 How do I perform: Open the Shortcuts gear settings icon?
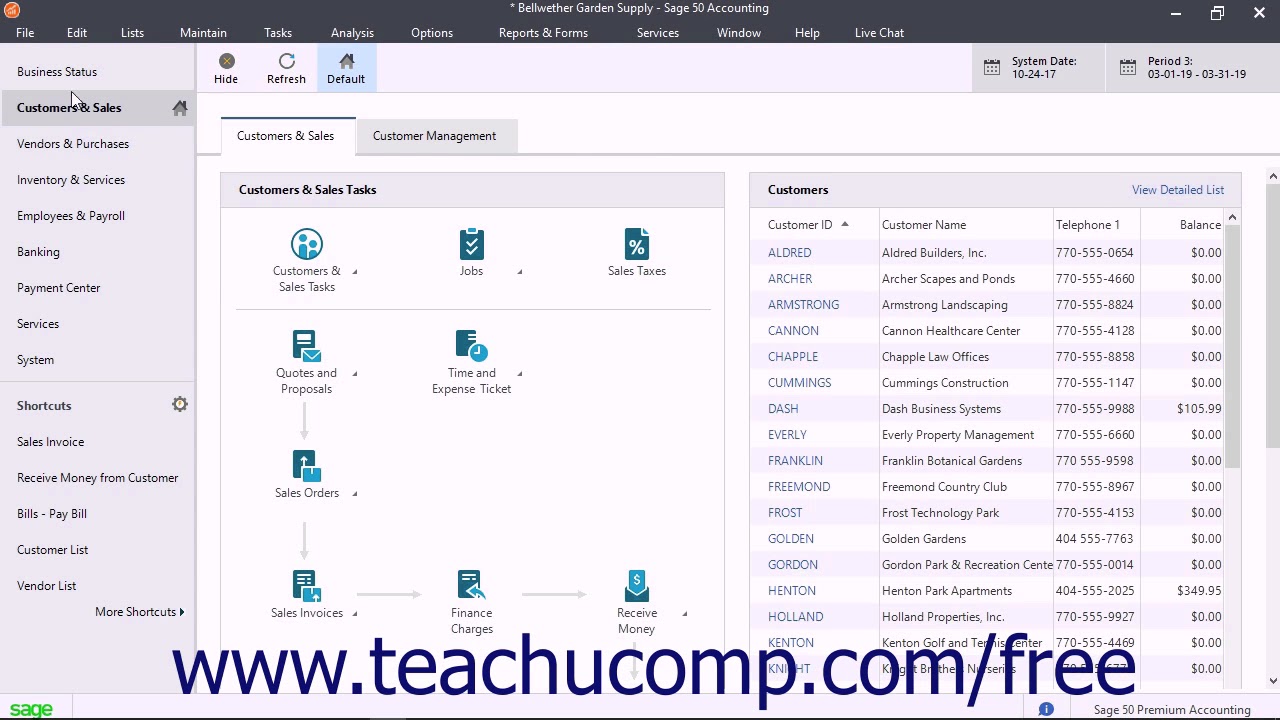(180, 405)
